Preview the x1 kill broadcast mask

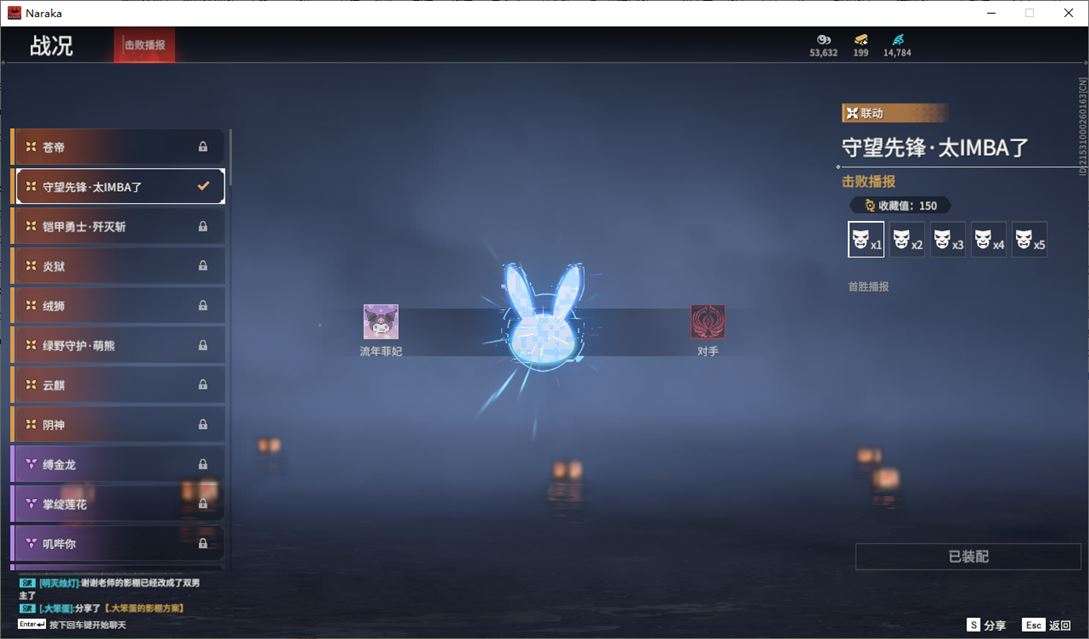coord(866,240)
